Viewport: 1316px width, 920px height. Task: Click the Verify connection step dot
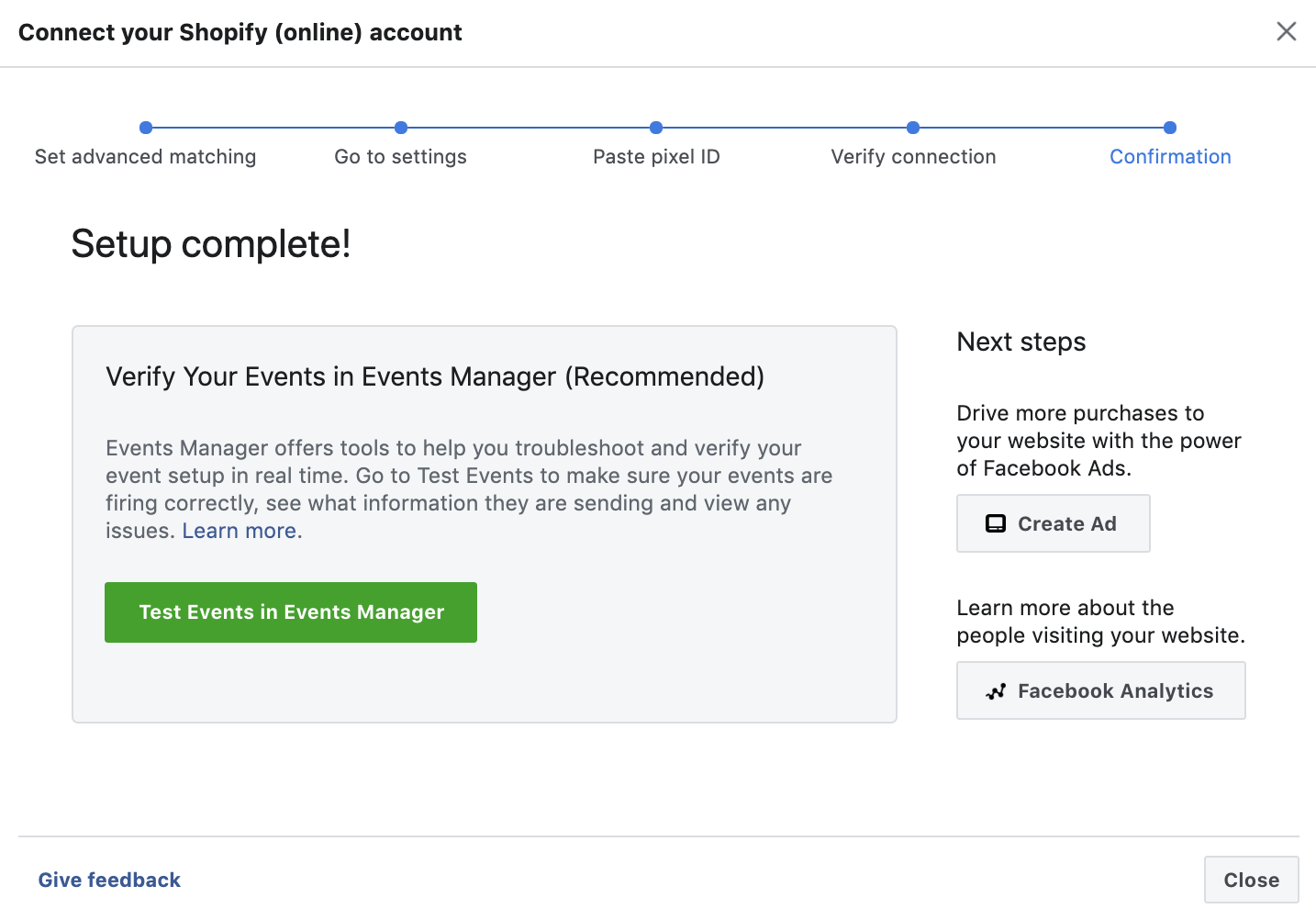(912, 128)
